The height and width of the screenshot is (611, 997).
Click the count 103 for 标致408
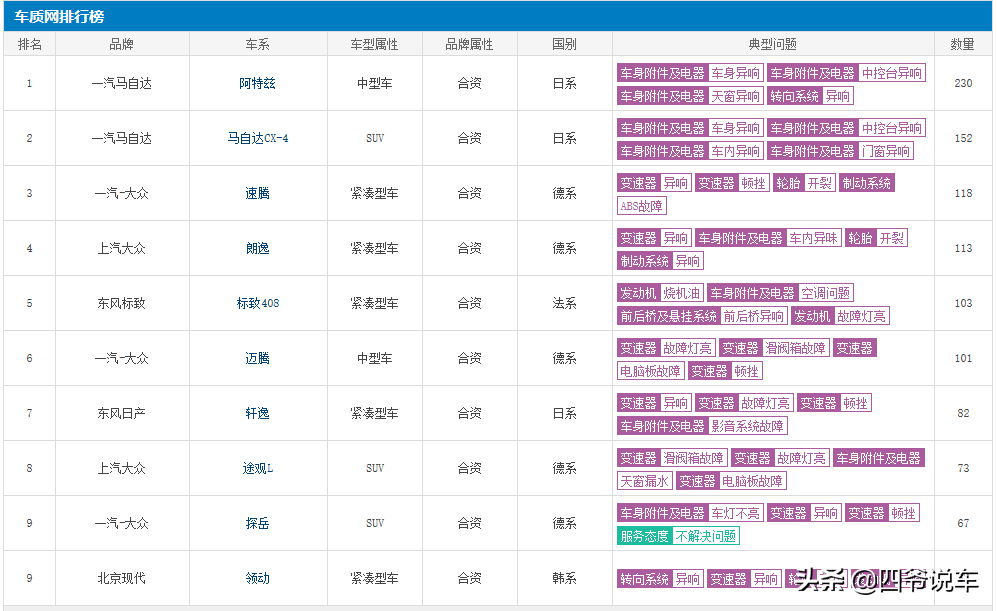point(963,303)
